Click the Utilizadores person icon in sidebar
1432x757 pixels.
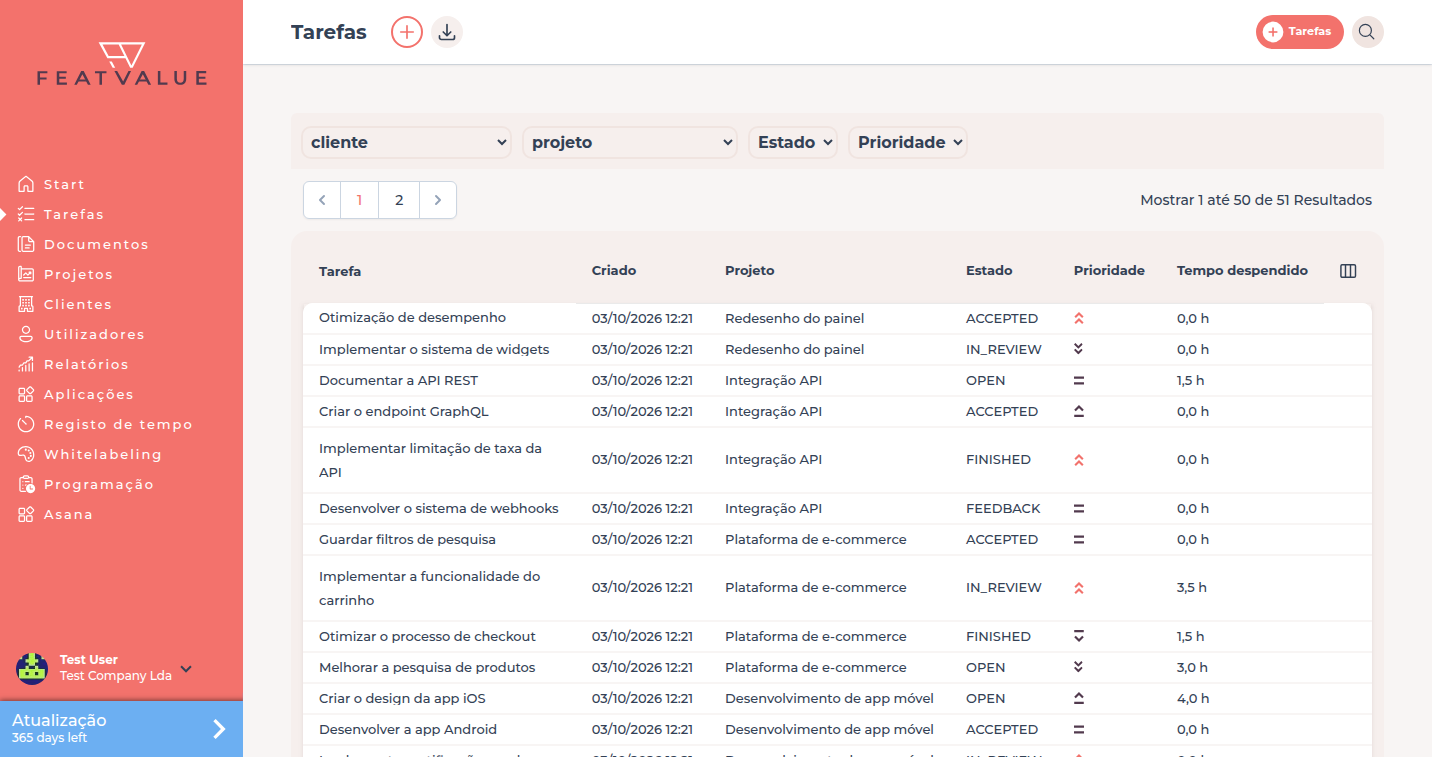tap(26, 334)
